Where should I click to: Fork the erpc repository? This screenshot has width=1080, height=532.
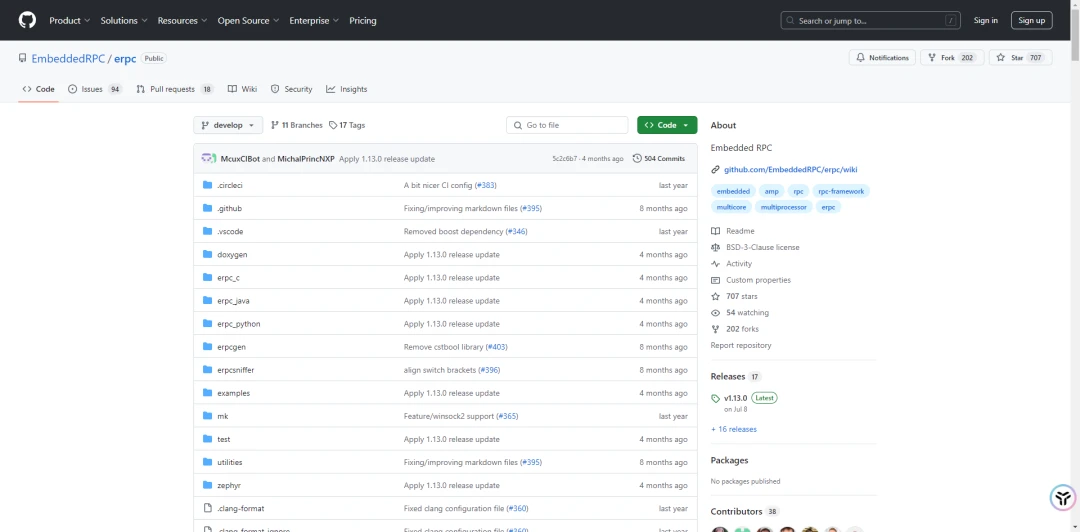[950, 58]
